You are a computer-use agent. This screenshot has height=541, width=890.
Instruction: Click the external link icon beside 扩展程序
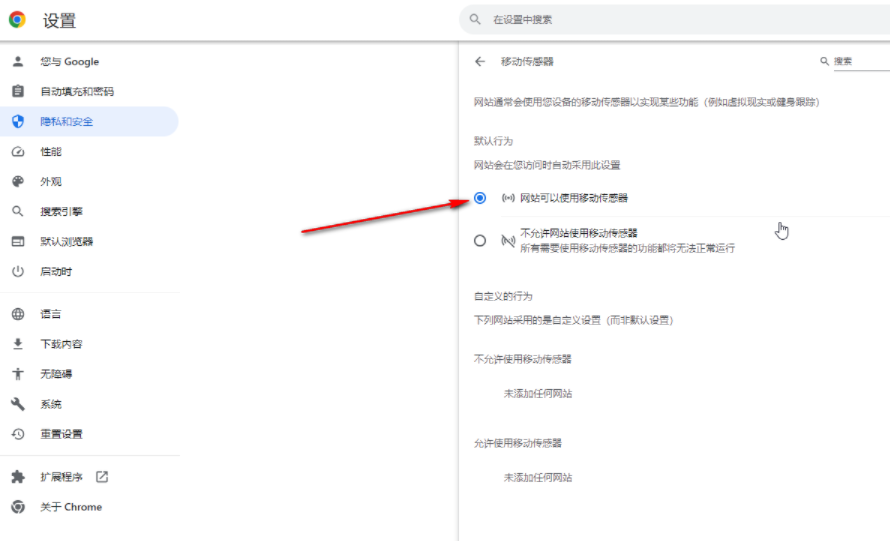click(102, 477)
